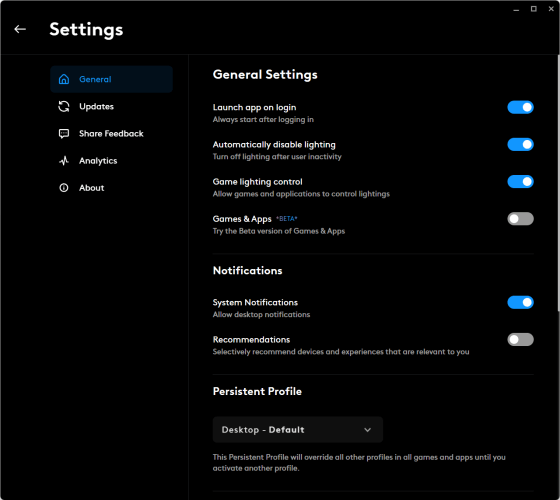The image size is (560, 500).
Task: Click the back arrow icon
Action: pos(20,29)
